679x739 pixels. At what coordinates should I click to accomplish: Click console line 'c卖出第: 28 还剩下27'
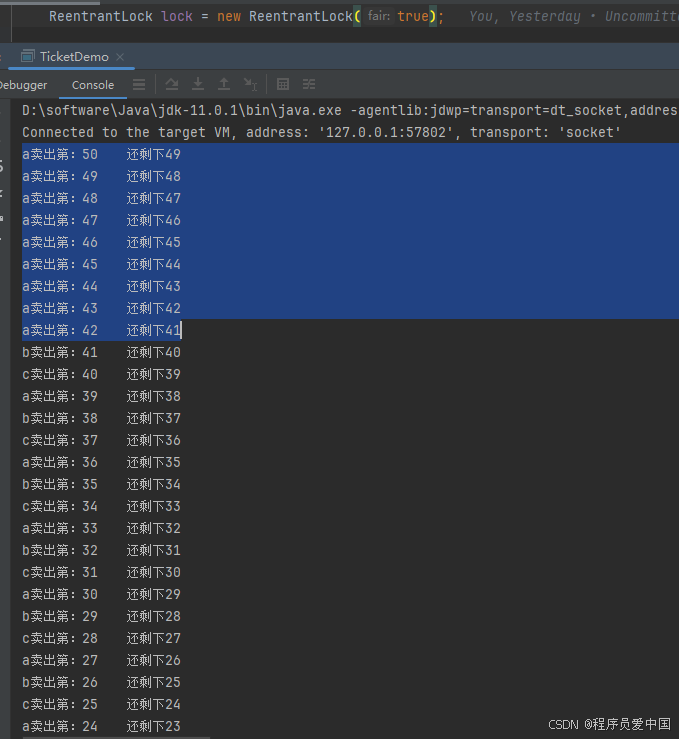point(101,638)
